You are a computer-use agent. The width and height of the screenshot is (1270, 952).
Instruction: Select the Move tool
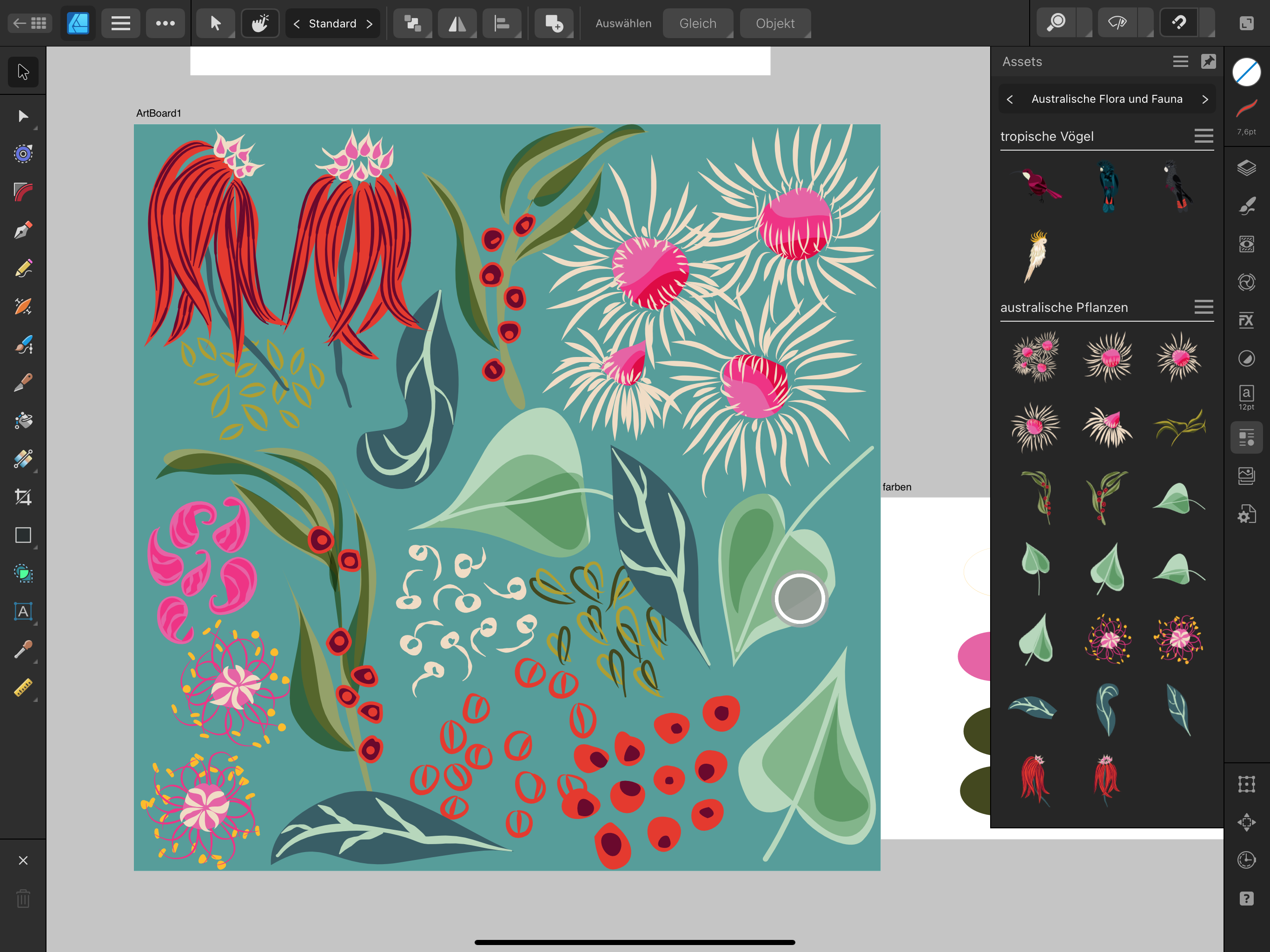coord(23,72)
